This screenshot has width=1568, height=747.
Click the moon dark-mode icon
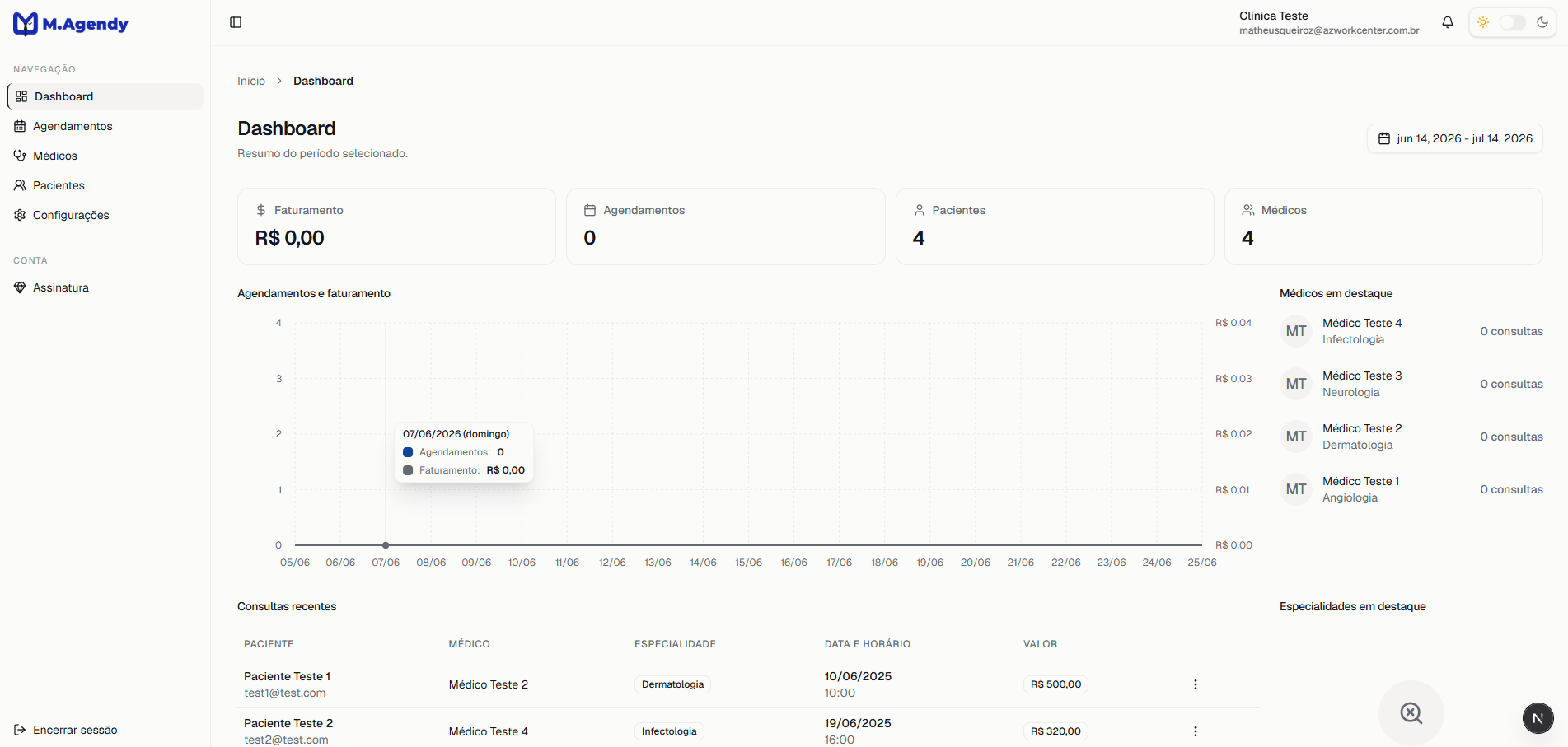[1542, 22]
